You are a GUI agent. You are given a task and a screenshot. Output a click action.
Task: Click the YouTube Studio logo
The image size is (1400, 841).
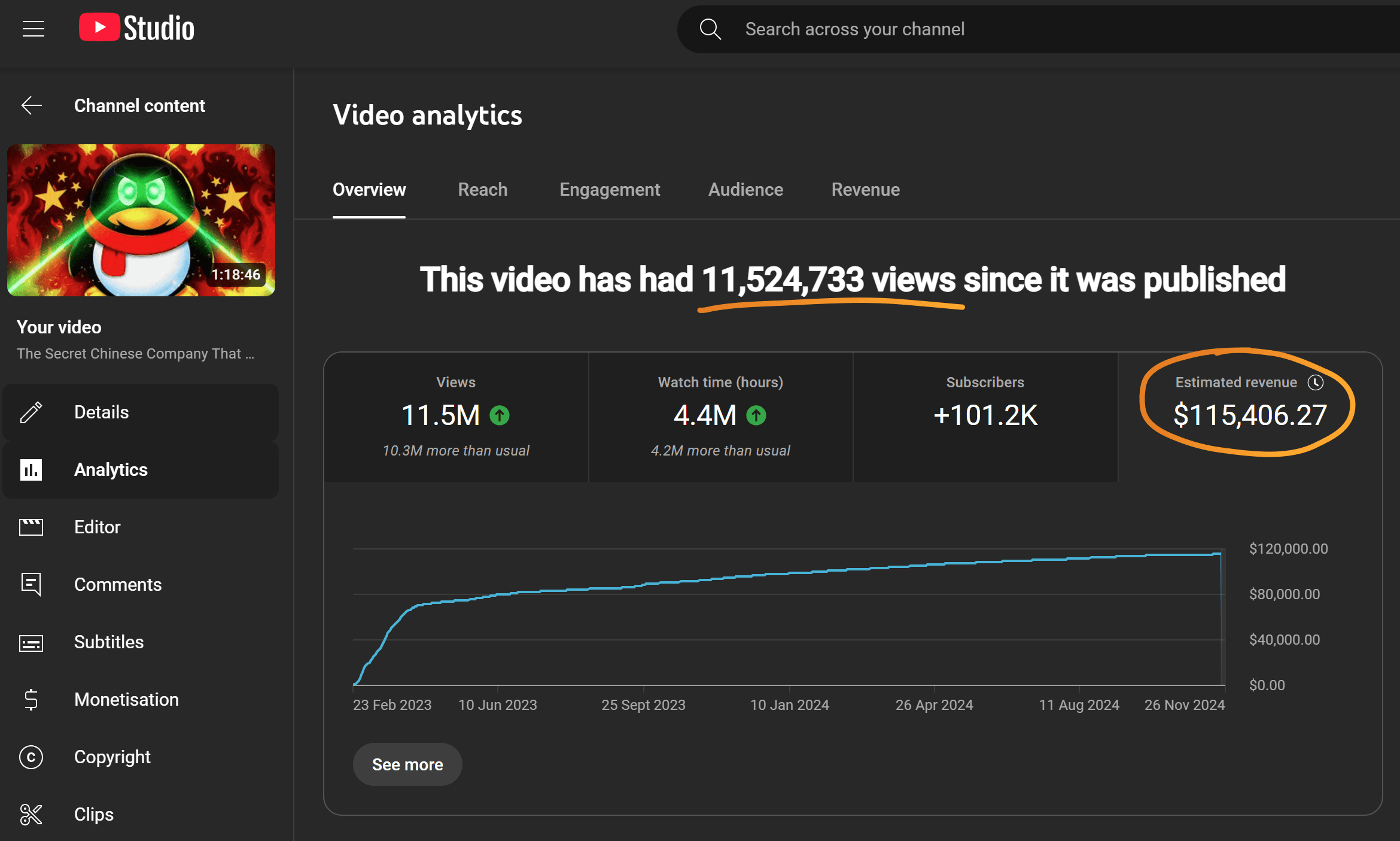[136, 28]
